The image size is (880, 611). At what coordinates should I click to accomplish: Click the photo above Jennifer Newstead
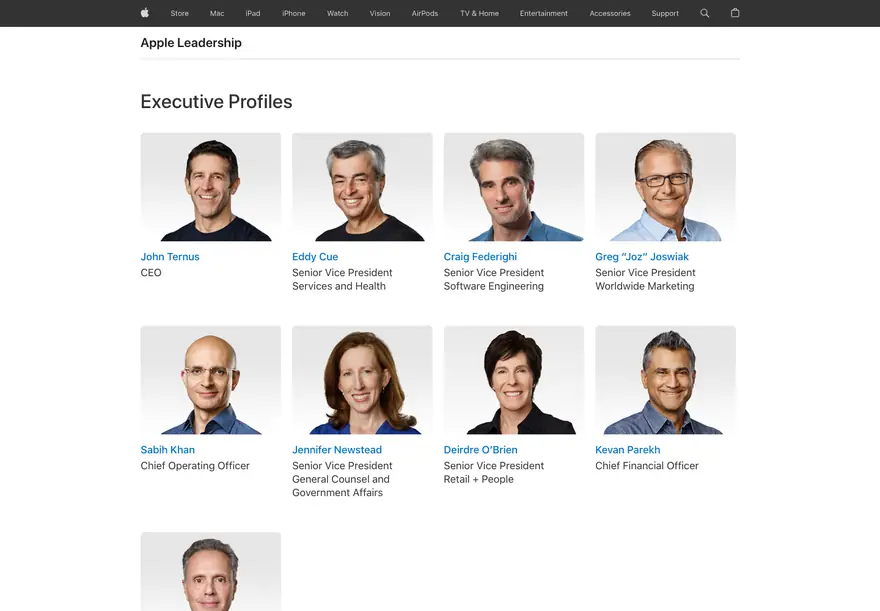362,380
